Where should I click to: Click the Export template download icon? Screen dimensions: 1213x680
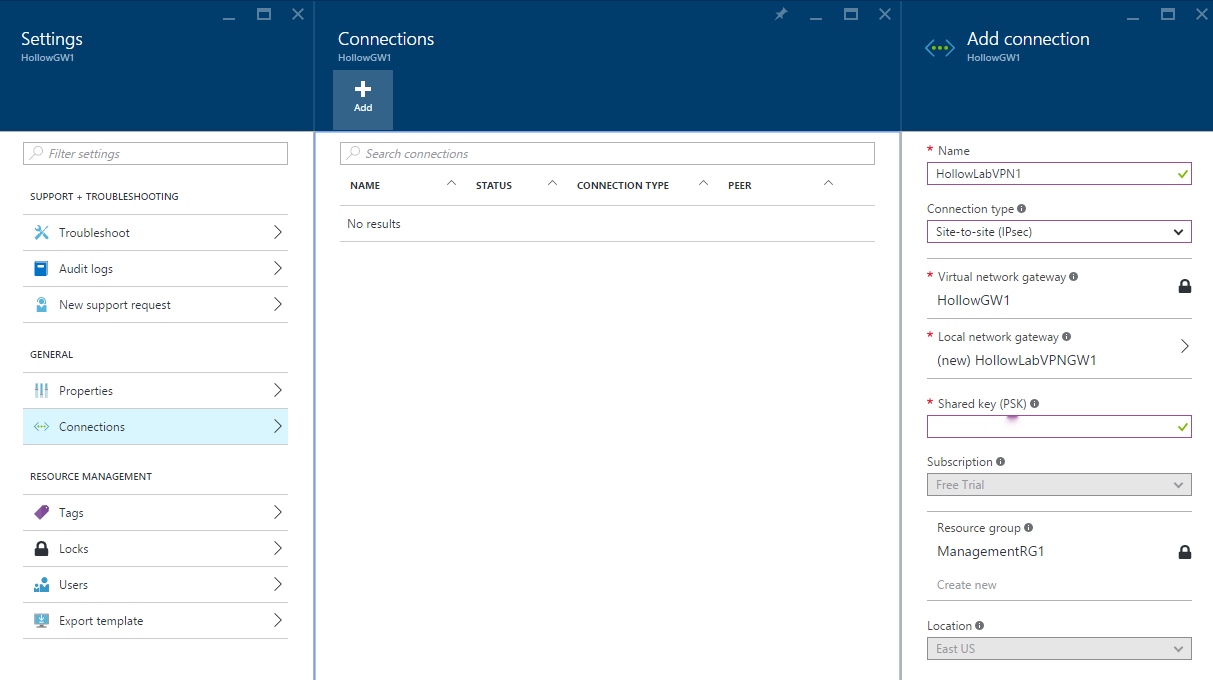41,620
